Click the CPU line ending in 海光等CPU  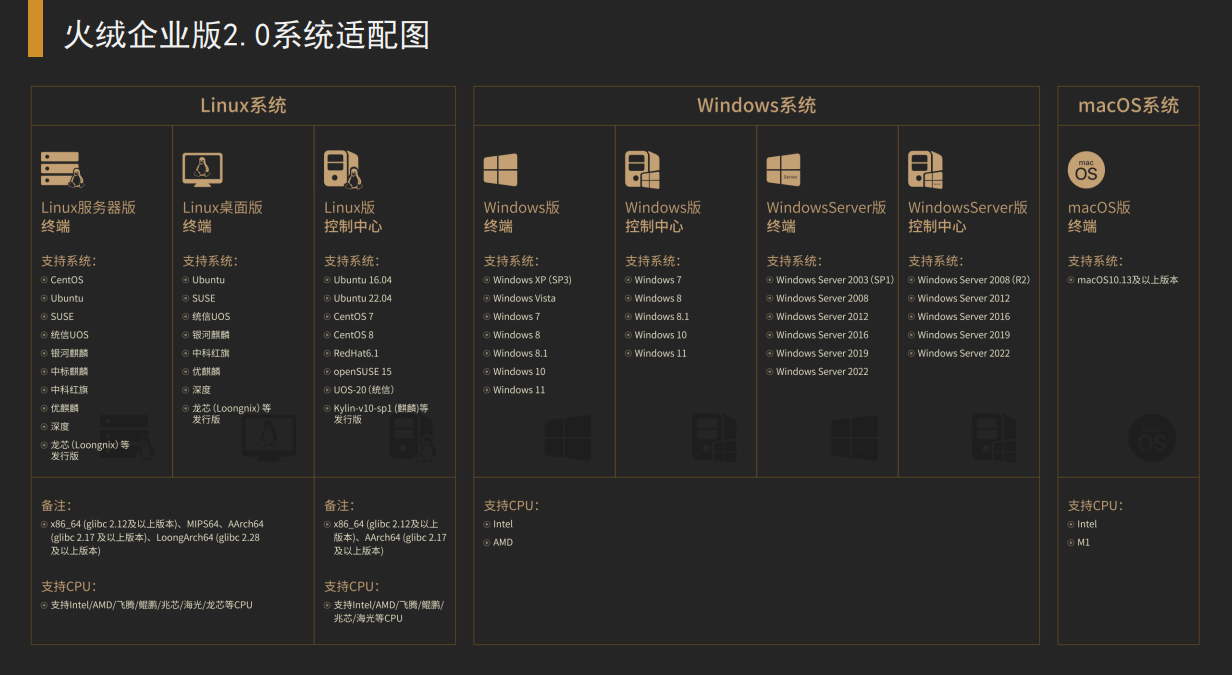pyautogui.click(x=389, y=612)
